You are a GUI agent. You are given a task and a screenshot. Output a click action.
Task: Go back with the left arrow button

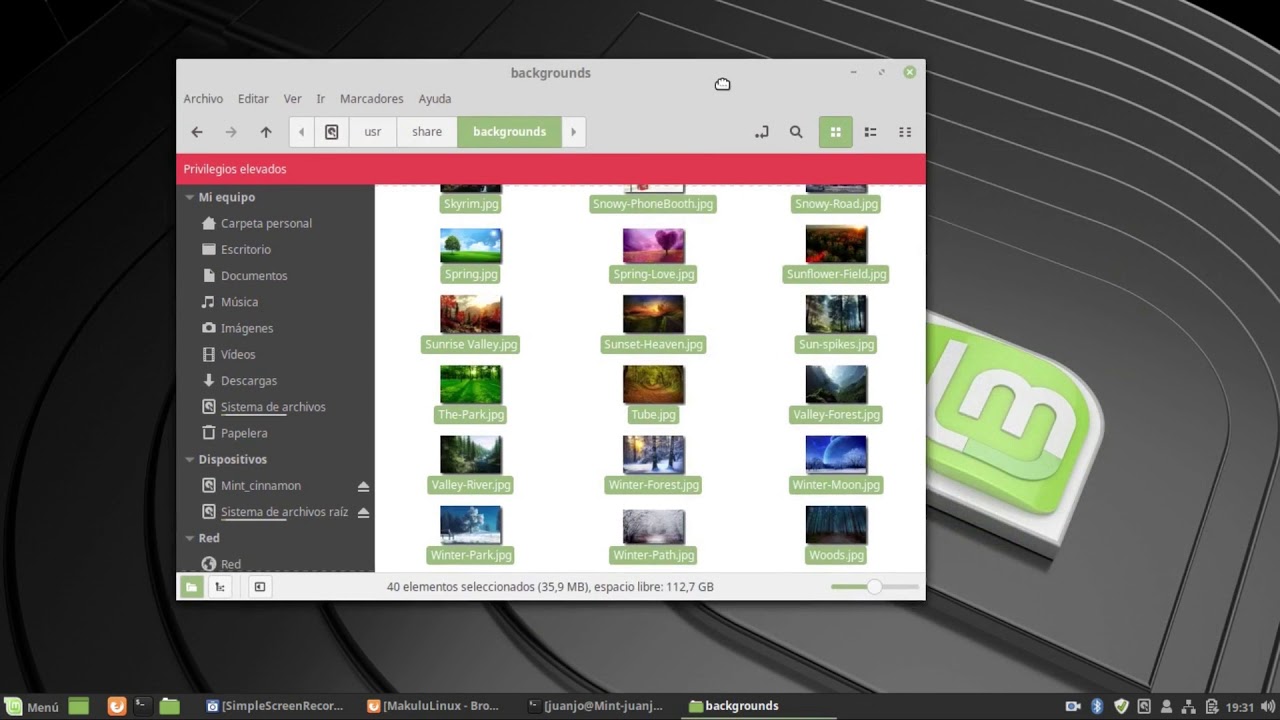197,132
